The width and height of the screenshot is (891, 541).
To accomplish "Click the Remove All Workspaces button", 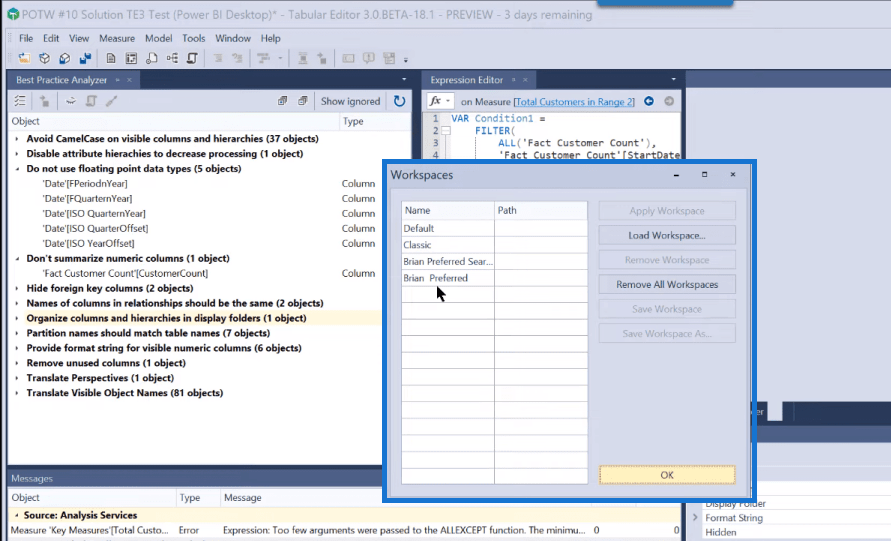I will point(667,285).
